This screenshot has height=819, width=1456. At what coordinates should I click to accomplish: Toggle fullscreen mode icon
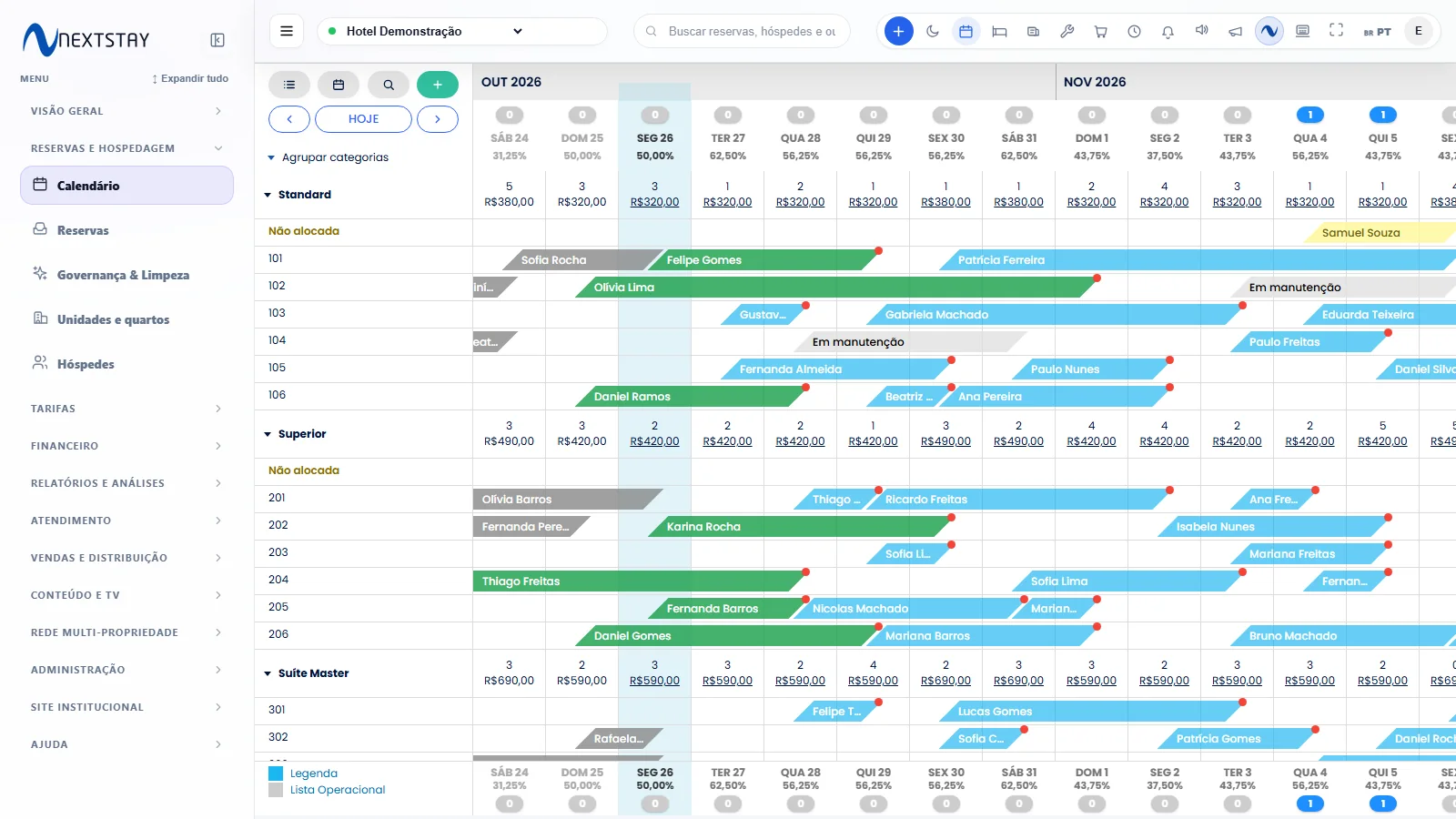click(x=1336, y=30)
